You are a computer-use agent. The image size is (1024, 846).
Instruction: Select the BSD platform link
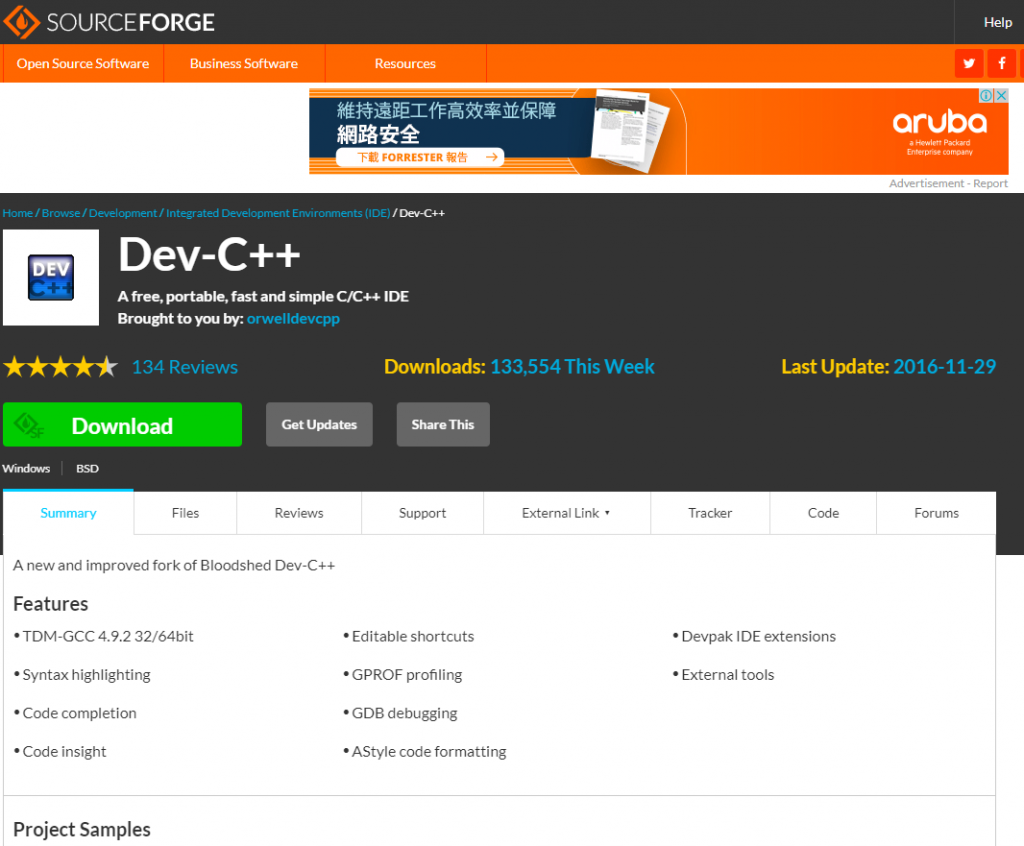point(88,468)
